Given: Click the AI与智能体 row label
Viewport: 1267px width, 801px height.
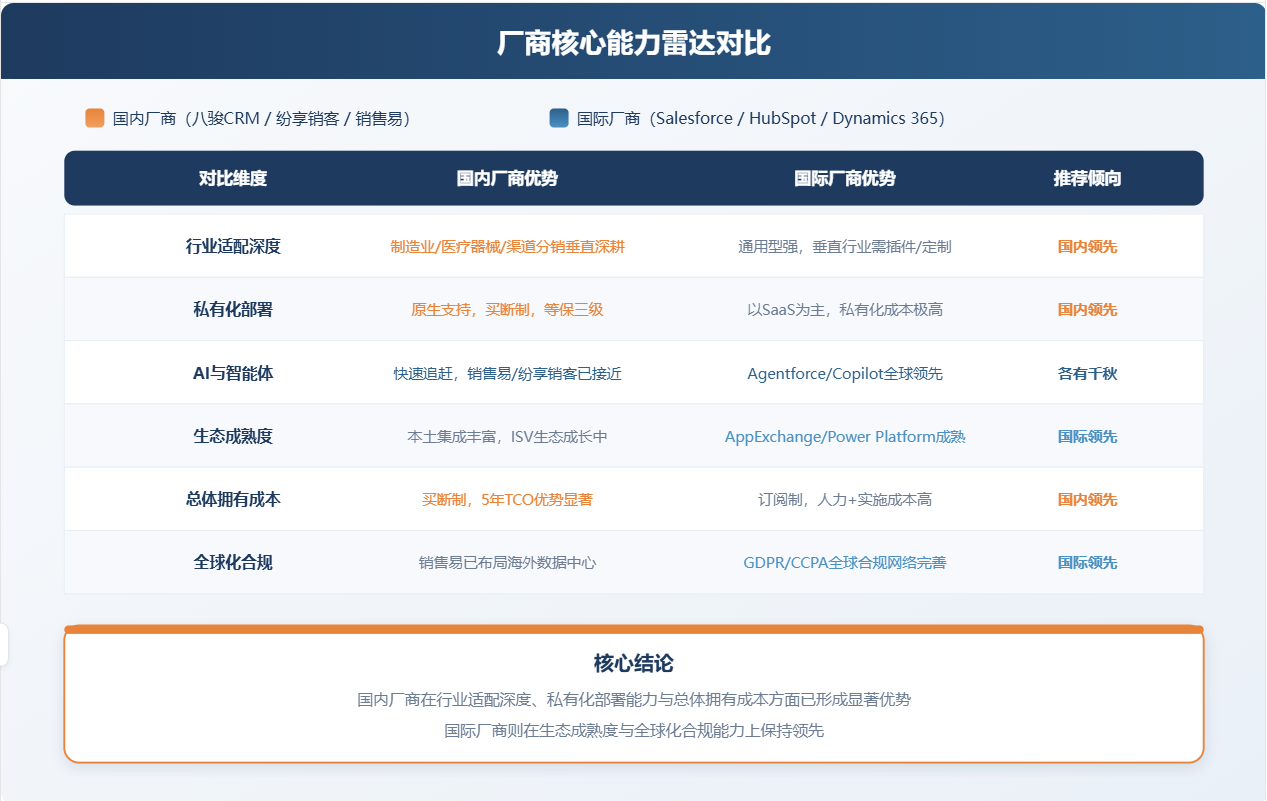Looking at the screenshot, I should tap(233, 373).
